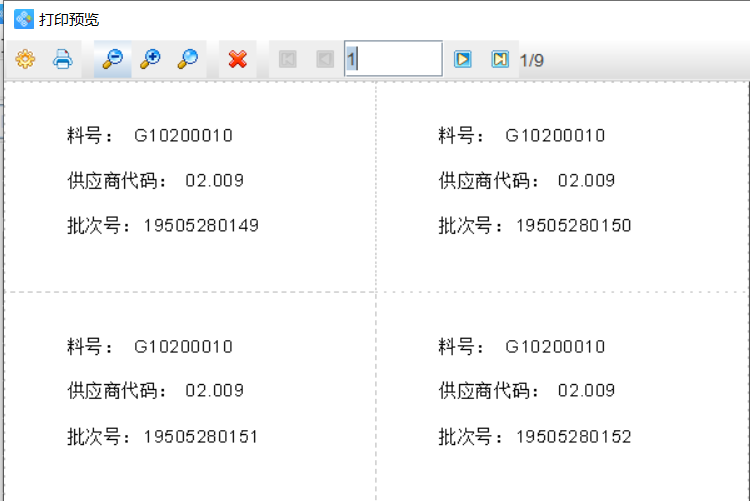Jump to the last page
The image size is (750, 501).
coord(499,59)
